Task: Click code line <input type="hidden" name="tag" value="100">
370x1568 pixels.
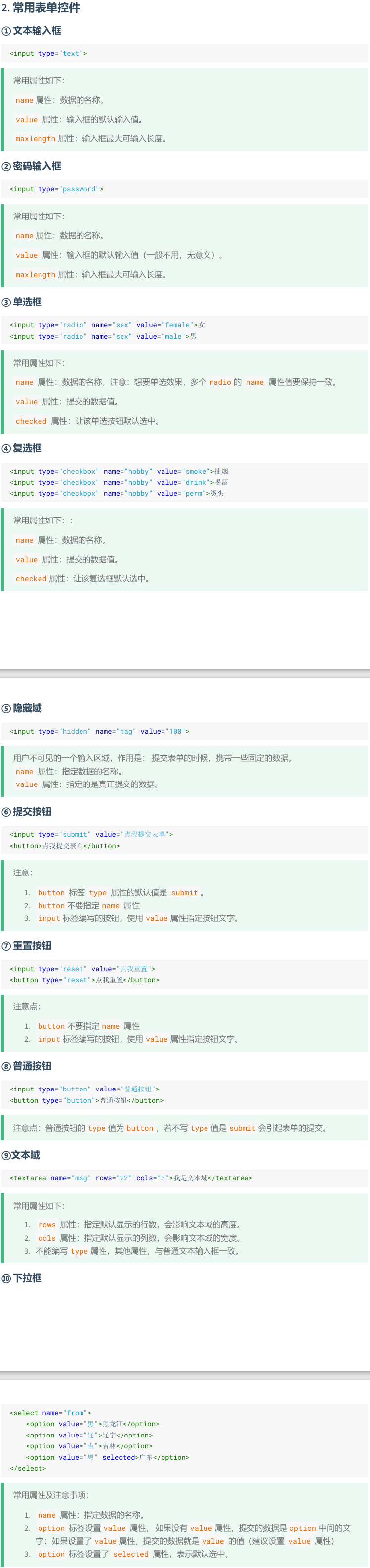Action: click(99, 731)
